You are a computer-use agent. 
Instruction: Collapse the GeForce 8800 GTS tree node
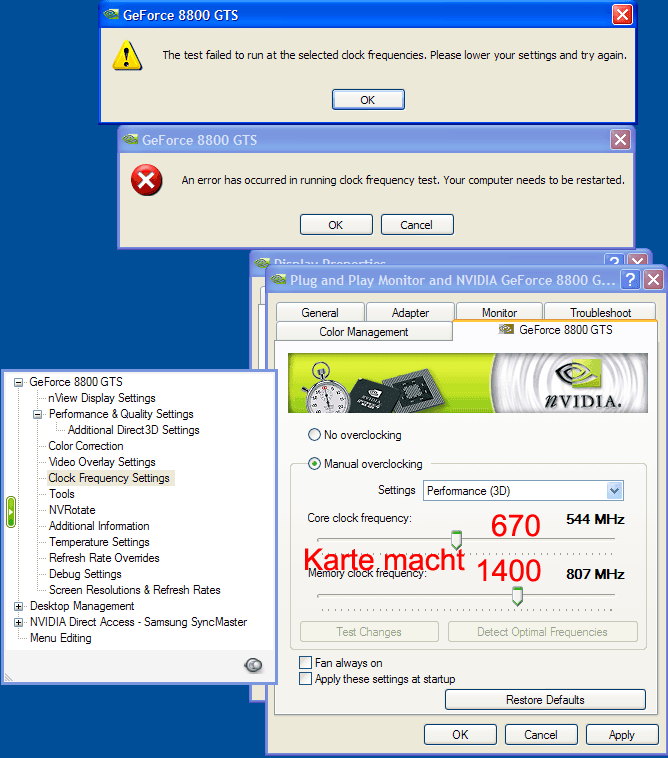[18, 382]
